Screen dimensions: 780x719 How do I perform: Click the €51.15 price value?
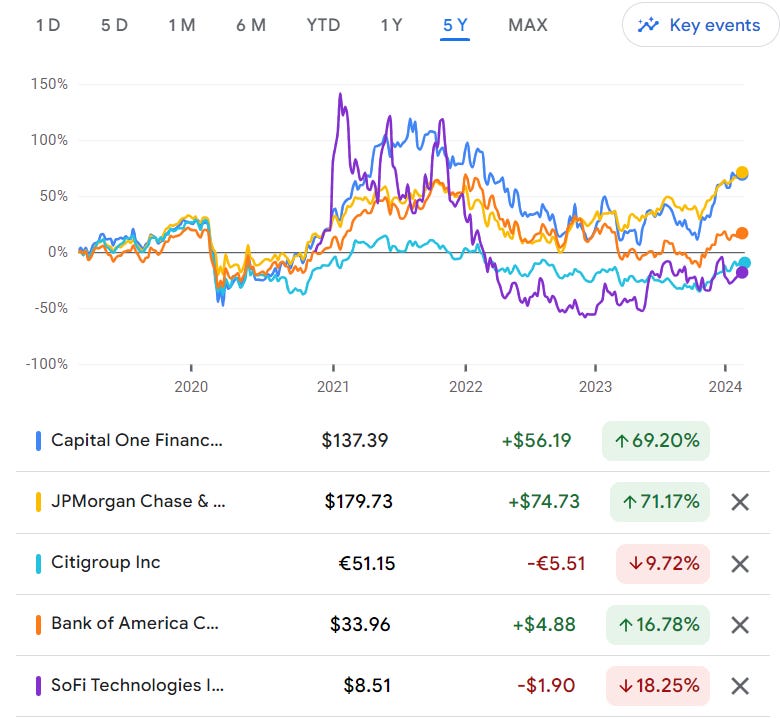(367, 563)
